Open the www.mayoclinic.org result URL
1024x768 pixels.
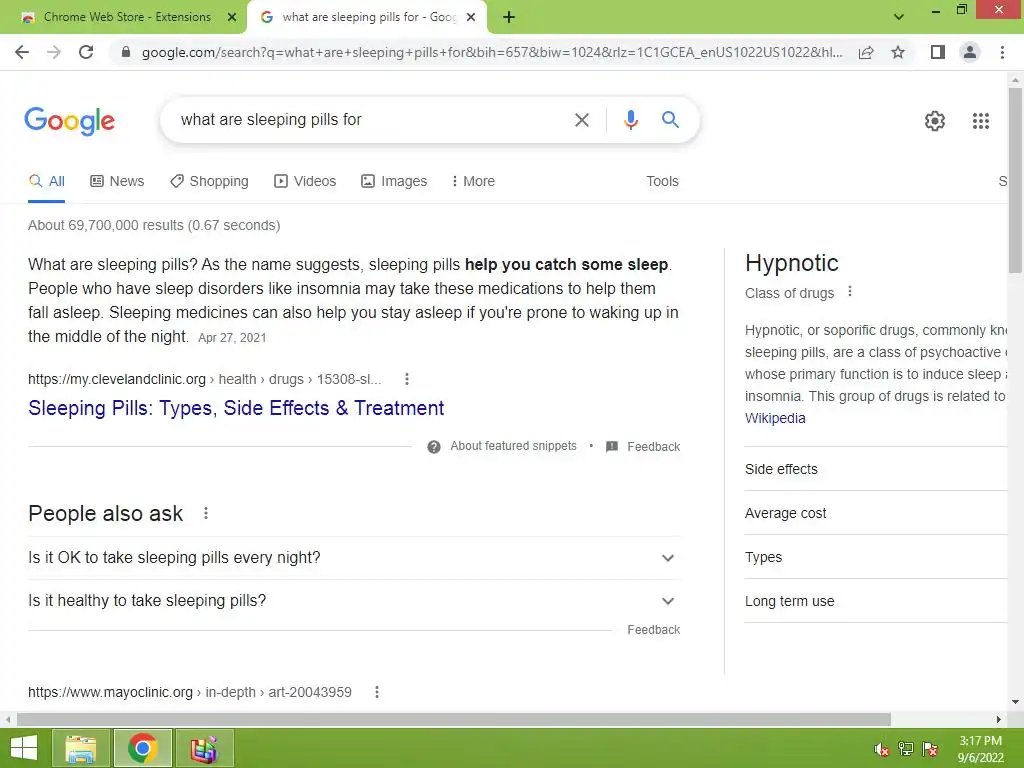(189, 692)
